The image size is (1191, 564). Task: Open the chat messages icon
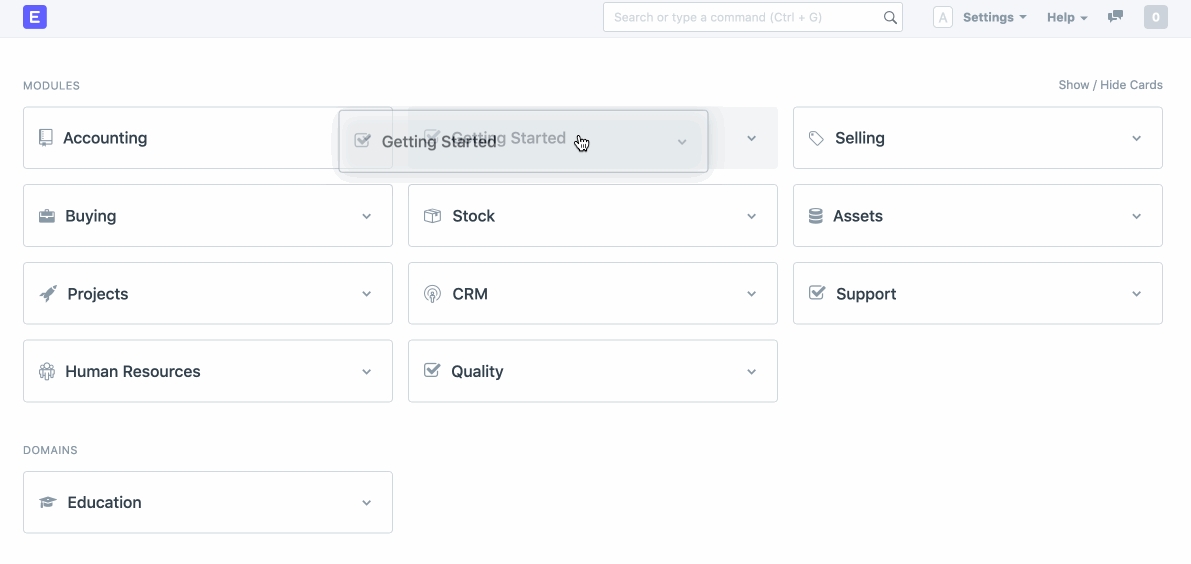pyautogui.click(x=1116, y=17)
